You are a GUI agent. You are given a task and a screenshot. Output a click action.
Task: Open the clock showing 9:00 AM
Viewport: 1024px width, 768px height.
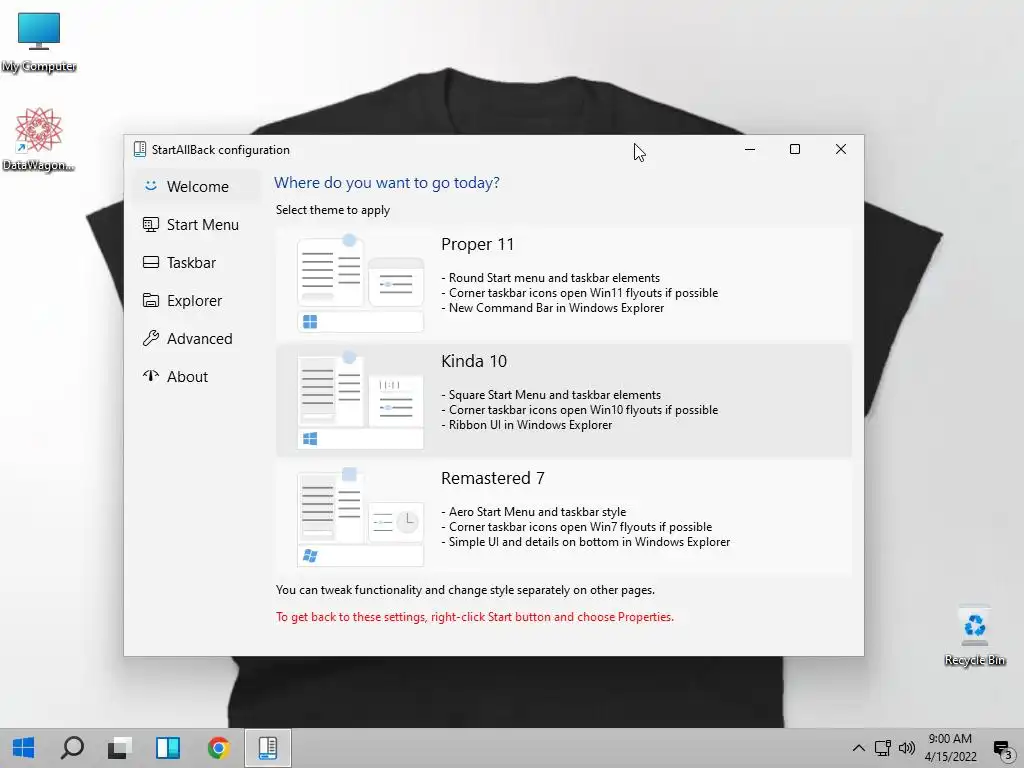(x=950, y=748)
